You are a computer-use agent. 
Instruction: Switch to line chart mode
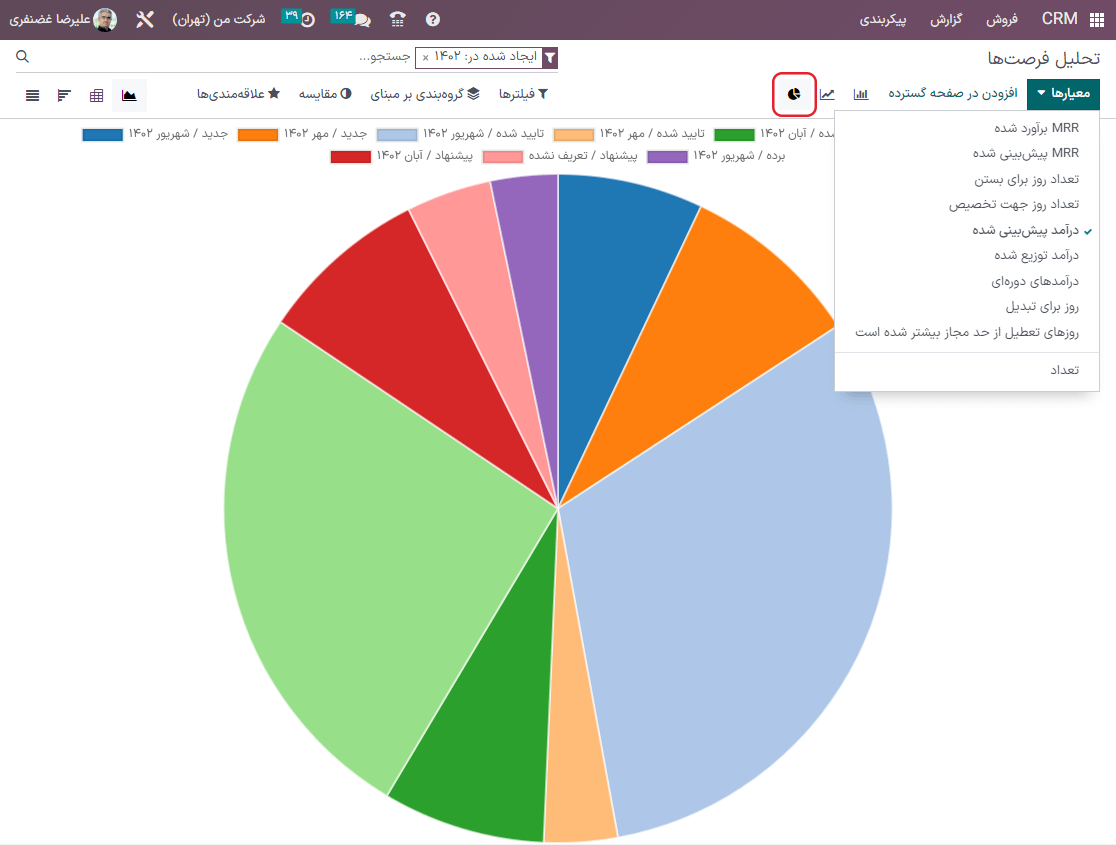(828, 94)
